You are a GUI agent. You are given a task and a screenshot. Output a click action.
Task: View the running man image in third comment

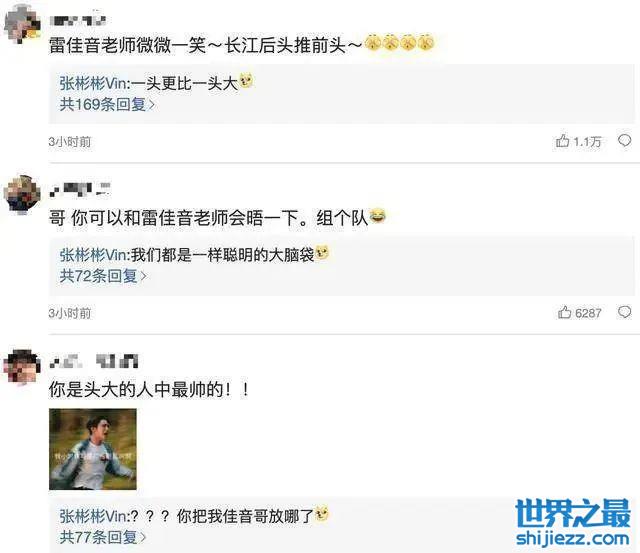(x=93, y=449)
